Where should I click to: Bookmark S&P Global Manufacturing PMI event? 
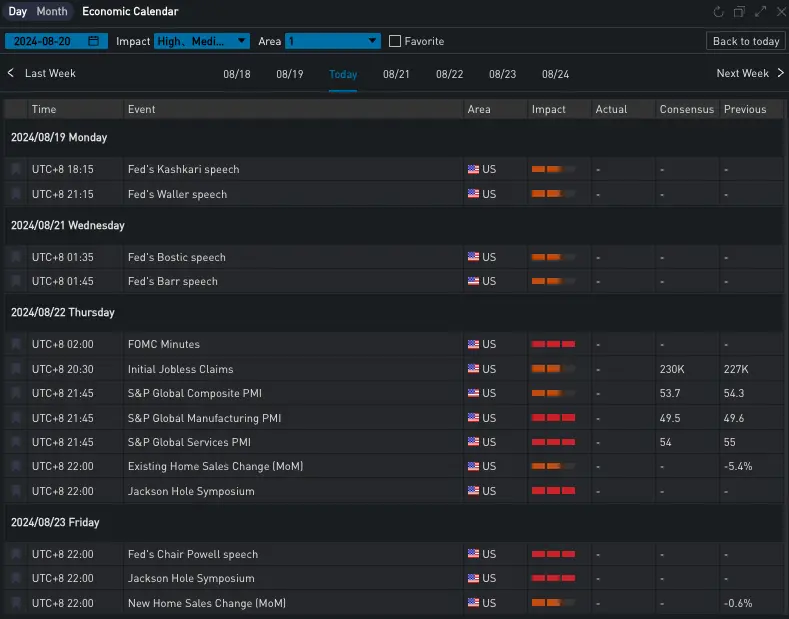click(x=16, y=418)
